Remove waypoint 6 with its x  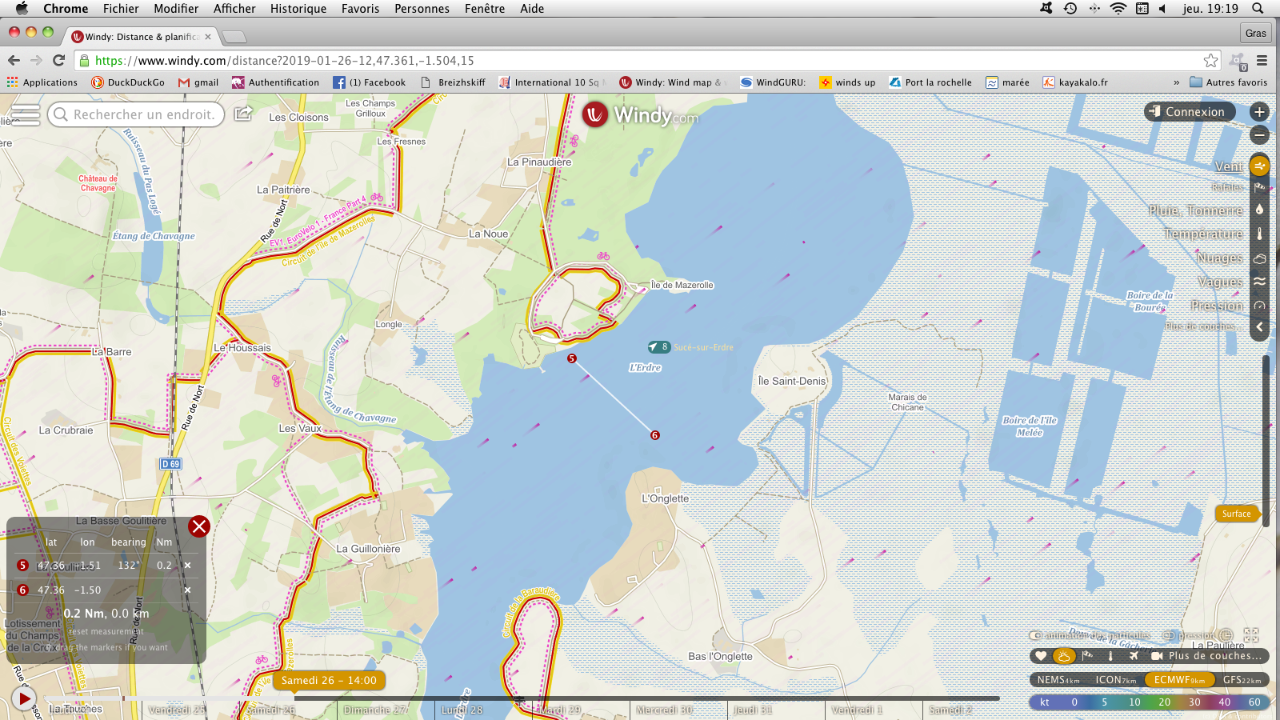point(187,590)
